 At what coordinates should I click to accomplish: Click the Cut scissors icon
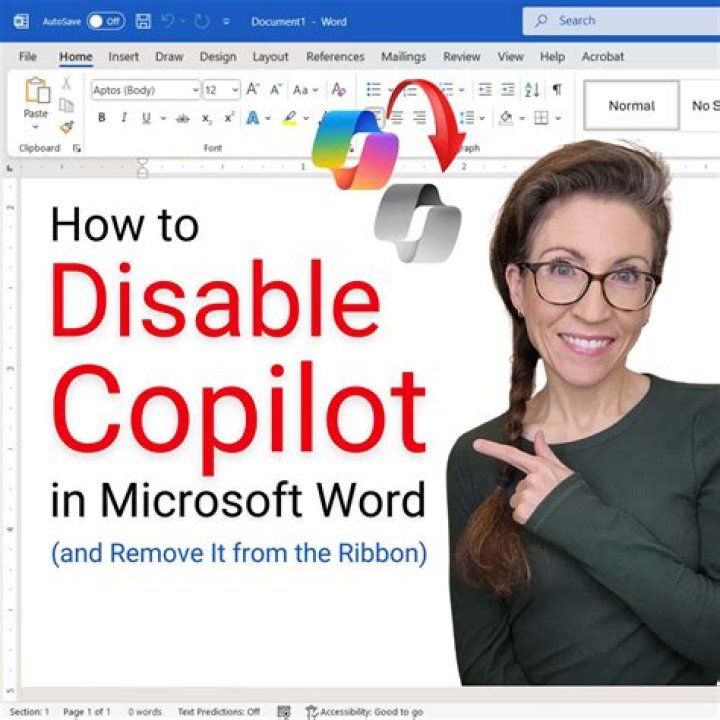point(67,83)
